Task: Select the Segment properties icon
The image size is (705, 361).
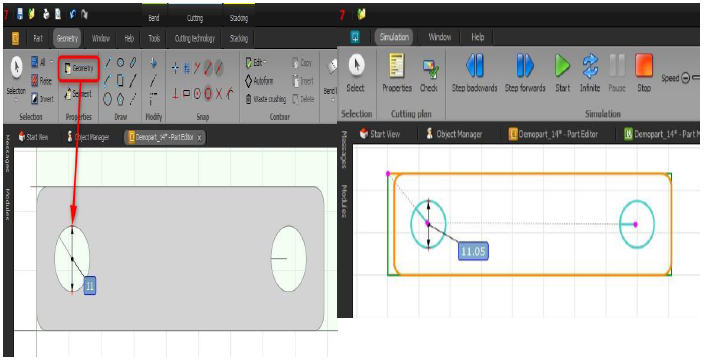Action: [78, 94]
